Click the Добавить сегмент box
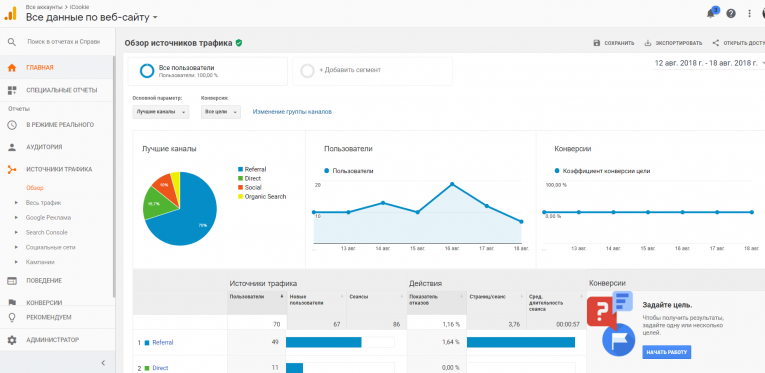 (372, 71)
